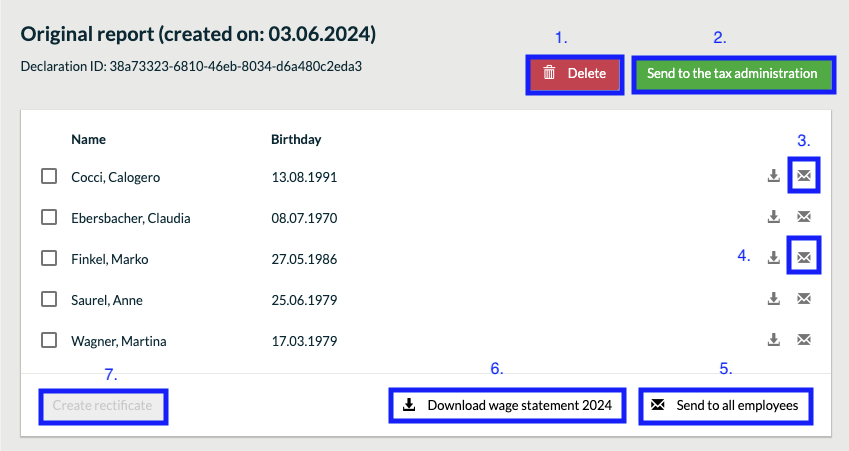Click the name Ebersbacher, Claudia
This screenshot has height=451, width=849.
pyautogui.click(x=130, y=218)
